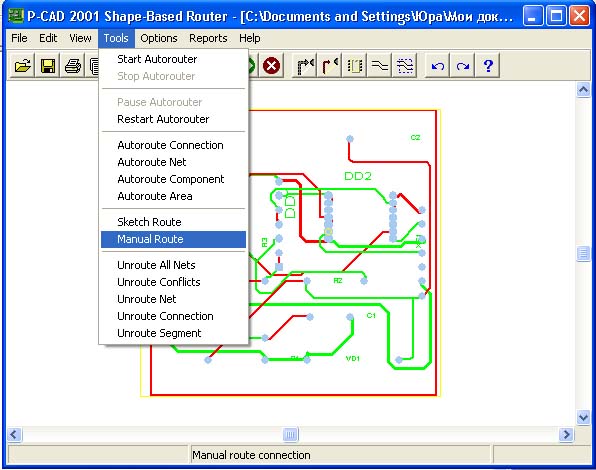Click the pad at top near C2

[350, 139]
